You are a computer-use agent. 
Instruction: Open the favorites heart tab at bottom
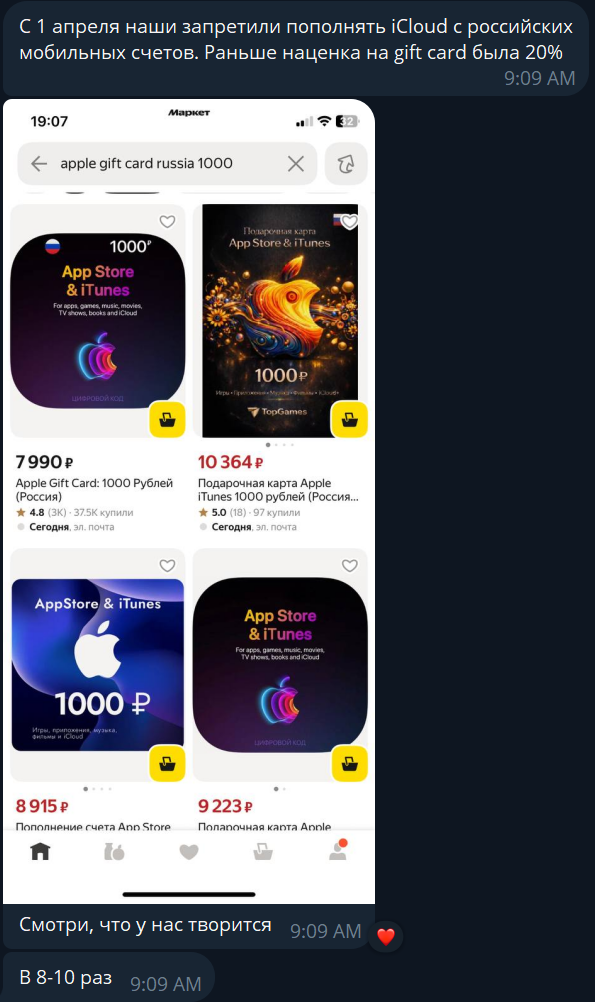[x=189, y=852]
